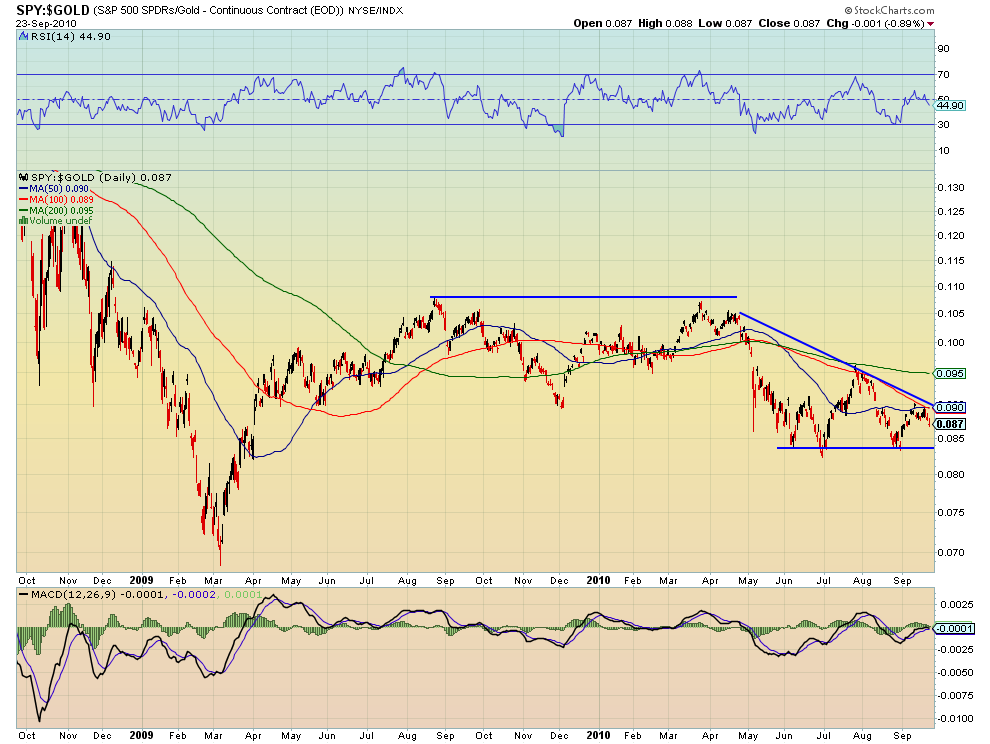Click the 30 oversold level on RSI axis
990x744 pixels.
[x=943, y=125]
